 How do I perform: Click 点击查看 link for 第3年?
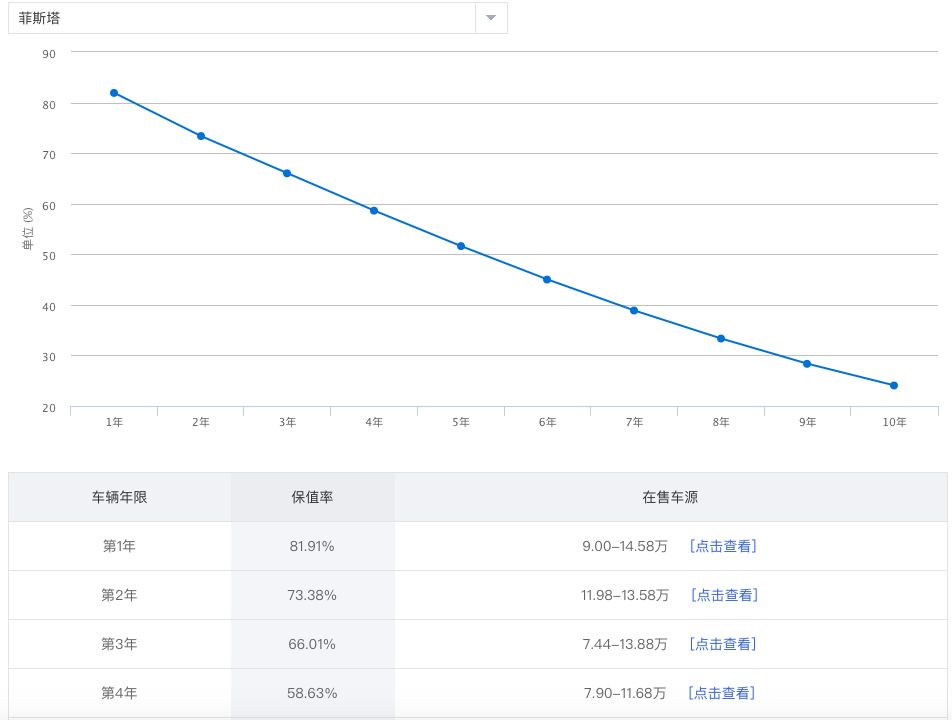(723, 644)
